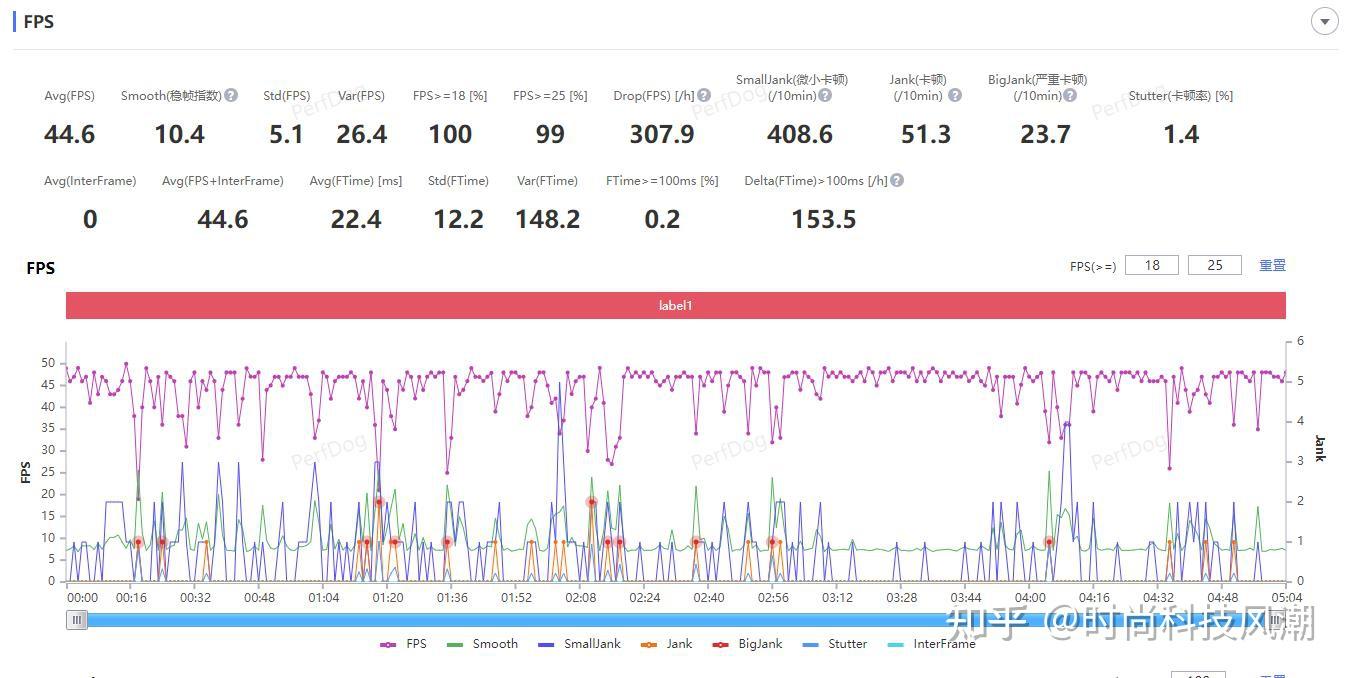Open help icon next to SmallJank (/10min)

coord(824,96)
